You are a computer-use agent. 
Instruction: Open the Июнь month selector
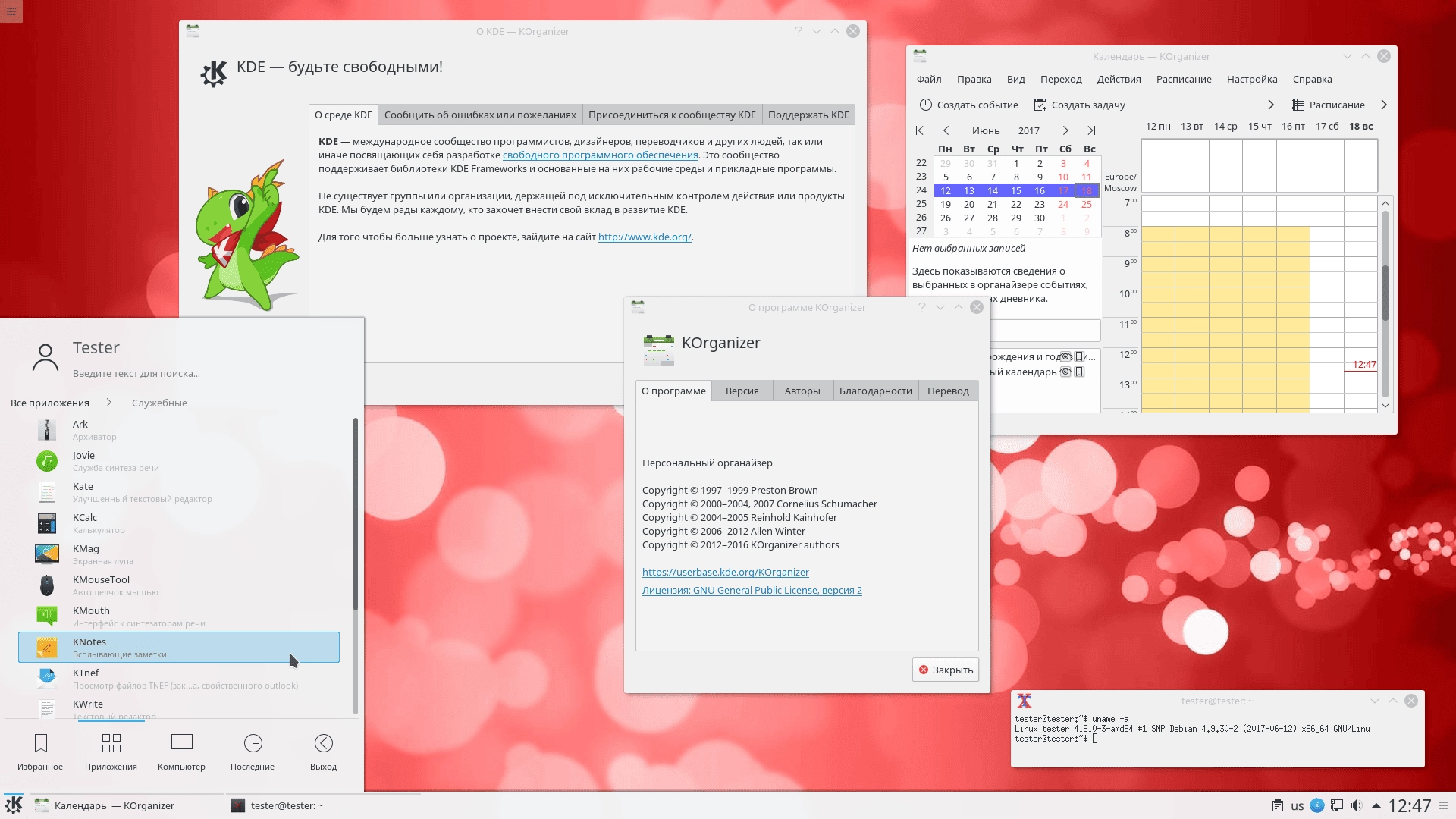coord(986,130)
